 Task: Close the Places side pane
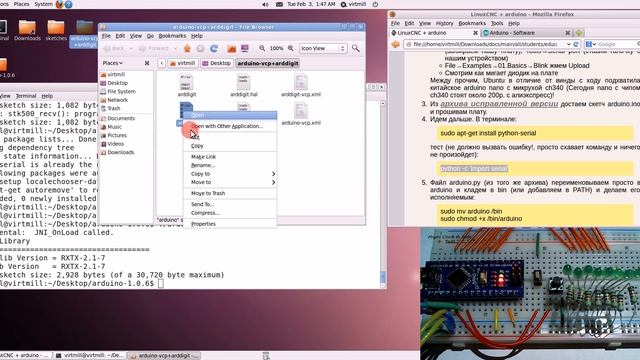(147, 63)
